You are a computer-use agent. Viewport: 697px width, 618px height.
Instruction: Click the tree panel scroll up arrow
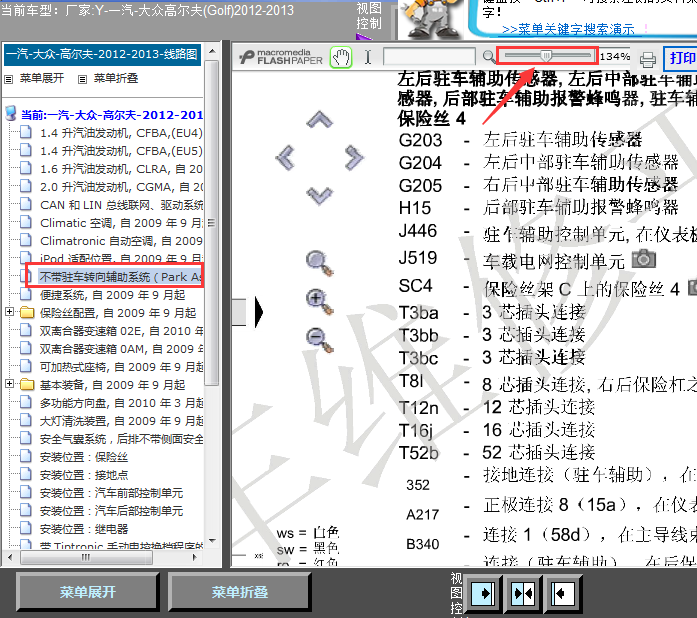click(212, 51)
